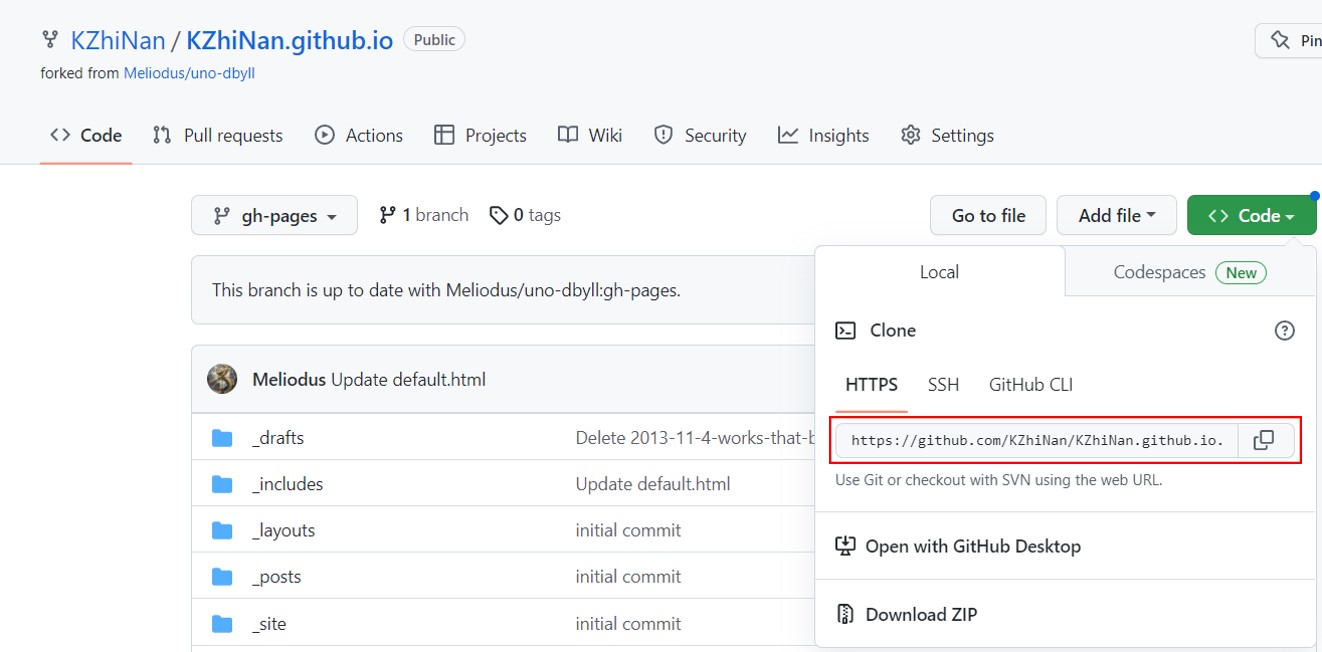Select the SSH clone option
The width and height of the screenshot is (1322, 652).
pyautogui.click(x=943, y=385)
